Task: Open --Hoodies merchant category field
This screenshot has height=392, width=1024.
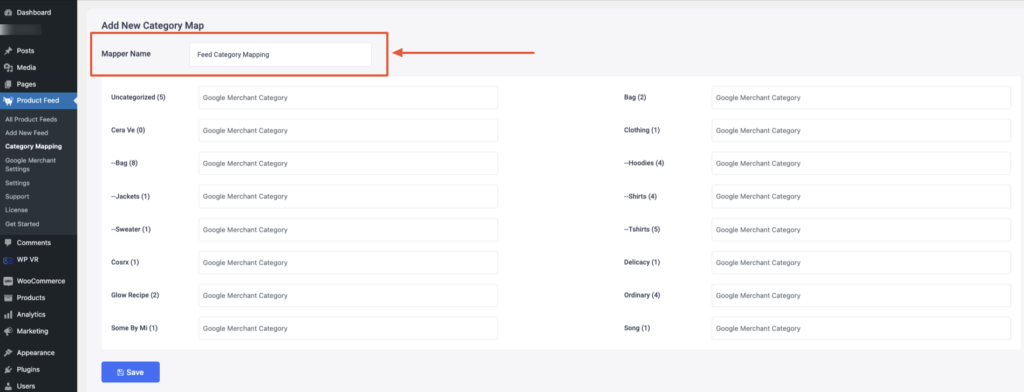Action: pos(861,163)
